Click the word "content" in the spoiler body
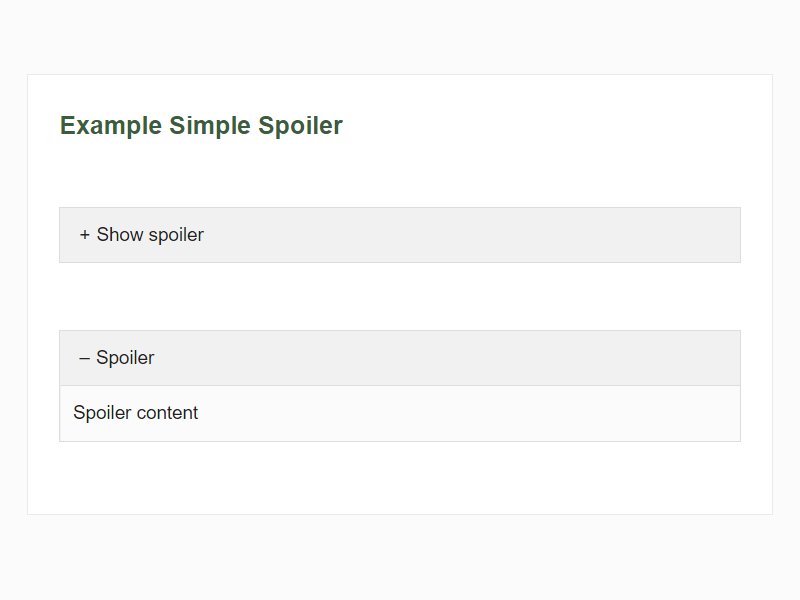Viewport: 800px width, 600px height. pyautogui.click(x=167, y=413)
